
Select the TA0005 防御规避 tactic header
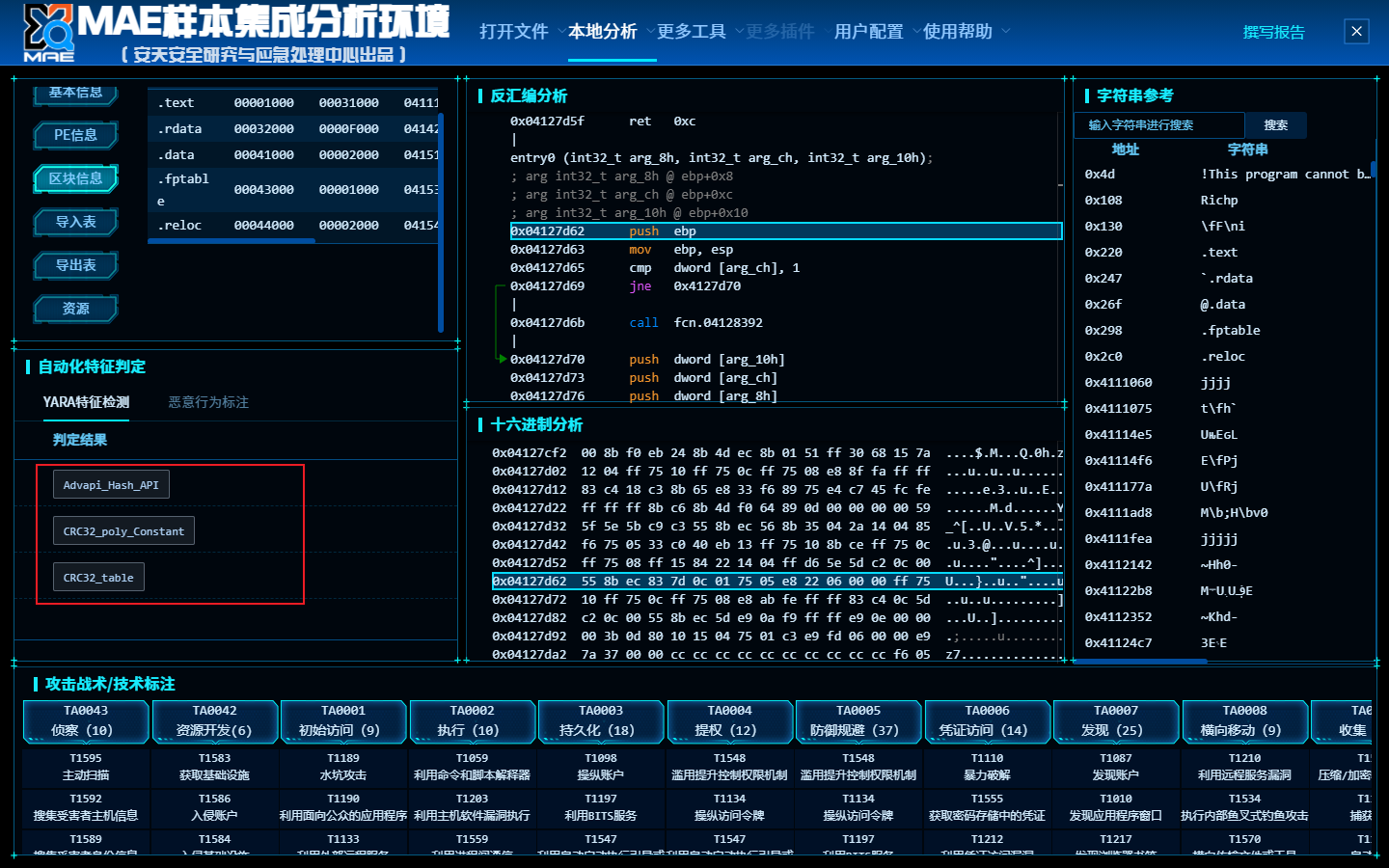(x=858, y=720)
